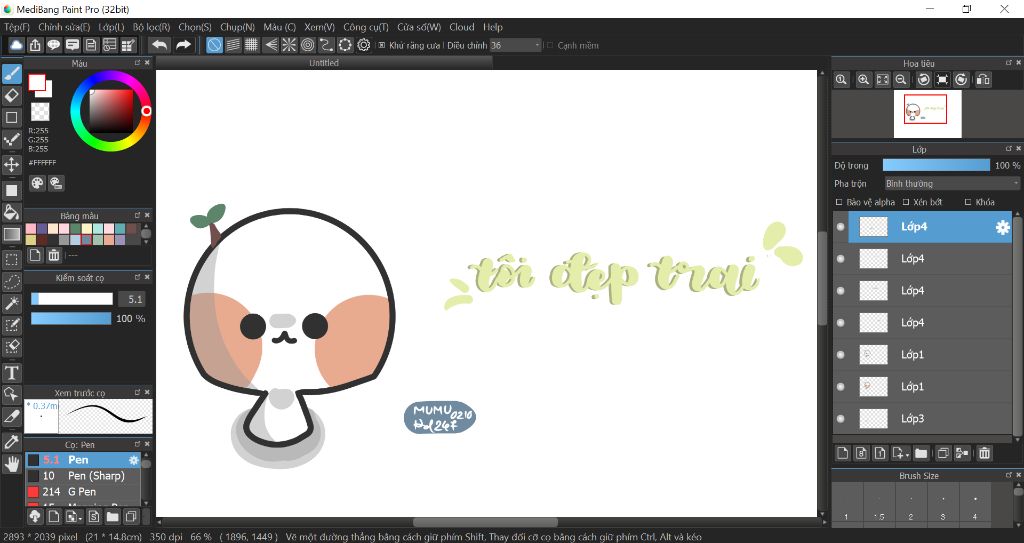Open the Xem(V) menu
This screenshot has height=543, width=1024.
pos(319,27)
